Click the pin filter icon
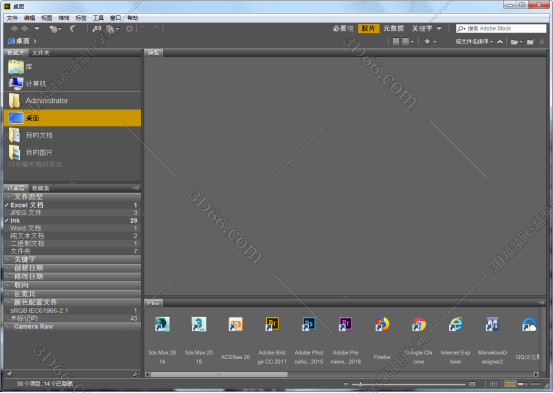 [x=9, y=374]
